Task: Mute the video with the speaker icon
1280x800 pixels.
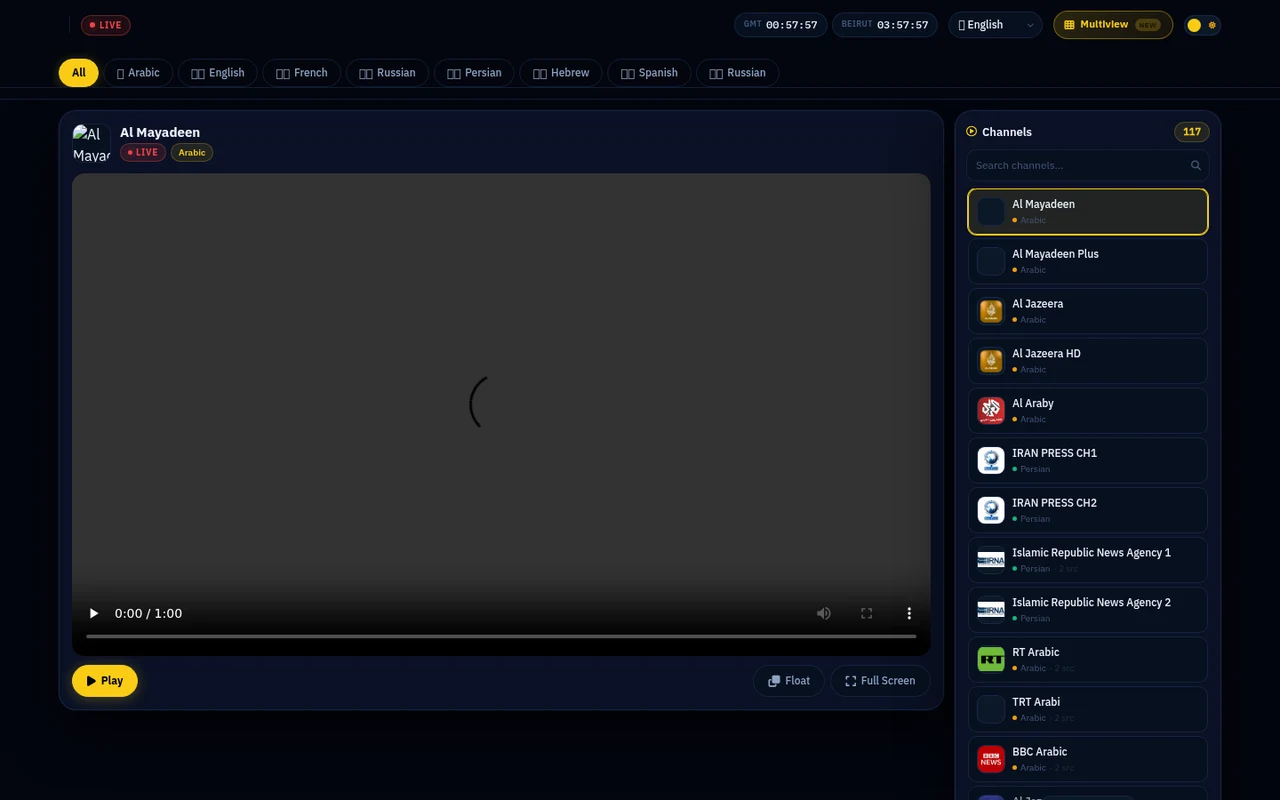Action: (824, 613)
